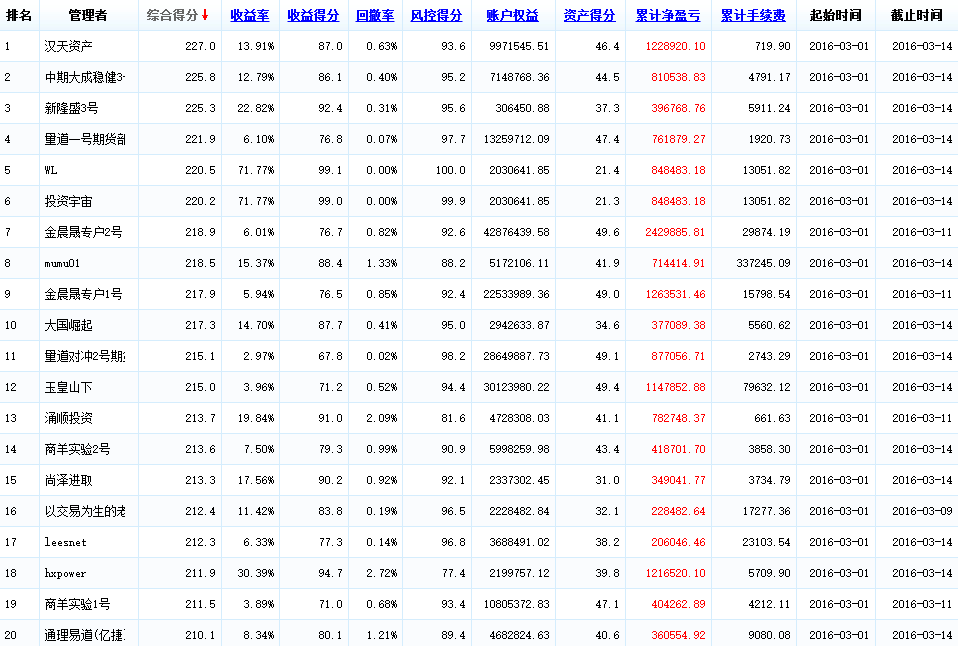Select manager name 商羊实验2号
The image size is (958, 646).
(77, 449)
